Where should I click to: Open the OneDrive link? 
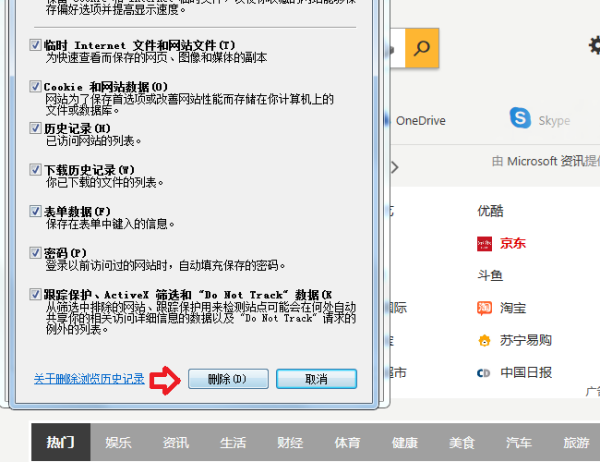(x=421, y=121)
